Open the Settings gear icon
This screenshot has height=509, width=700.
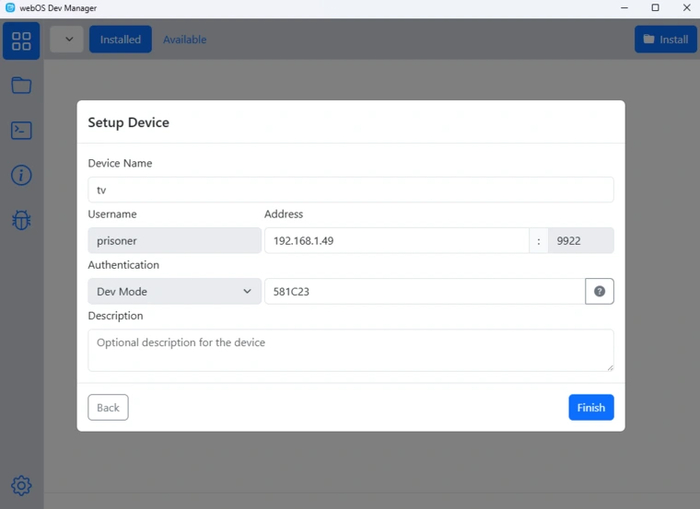[x=21, y=486]
